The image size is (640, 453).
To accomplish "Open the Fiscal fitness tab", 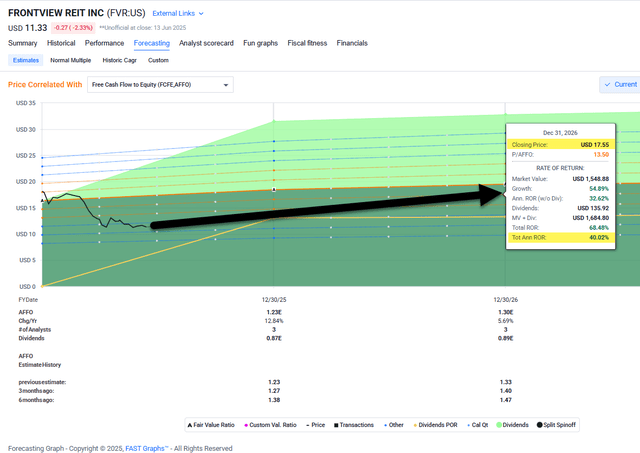I will point(307,43).
